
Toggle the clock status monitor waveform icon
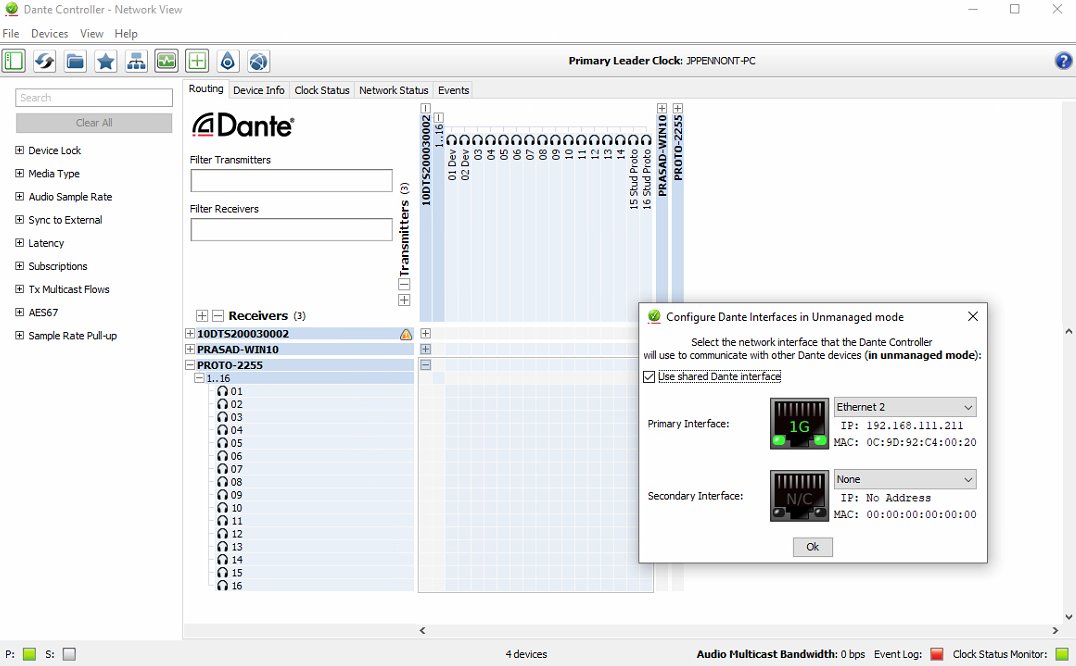[x=167, y=61]
